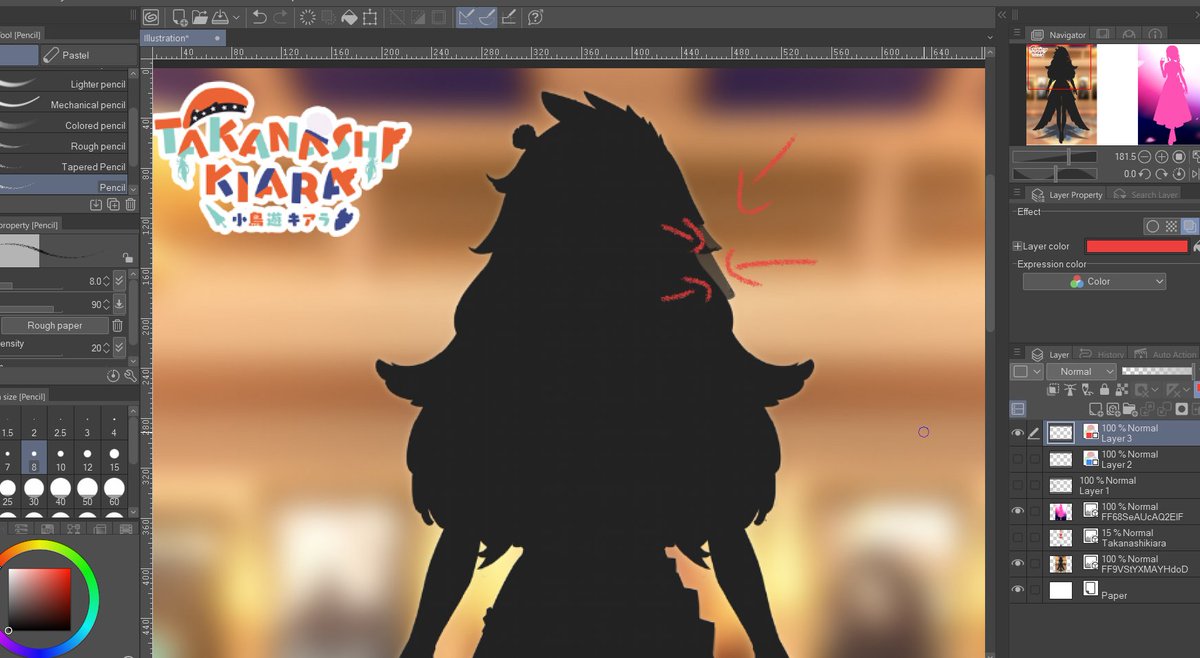Click the hardness stepper at 90
The width and height of the screenshot is (1200, 658).
106,304
